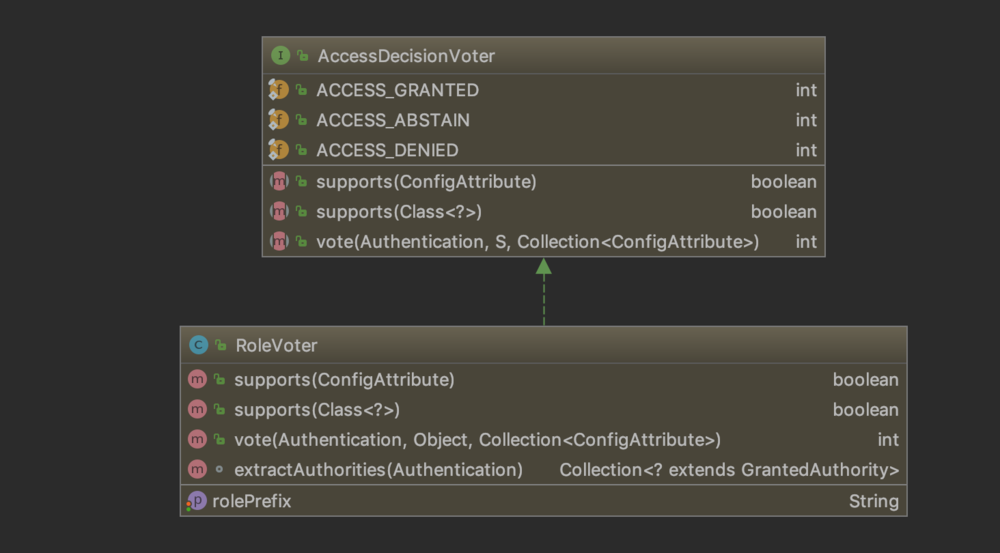
Task: Click the method icon of AccessDecisionVoter vote
Action: [279, 242]
